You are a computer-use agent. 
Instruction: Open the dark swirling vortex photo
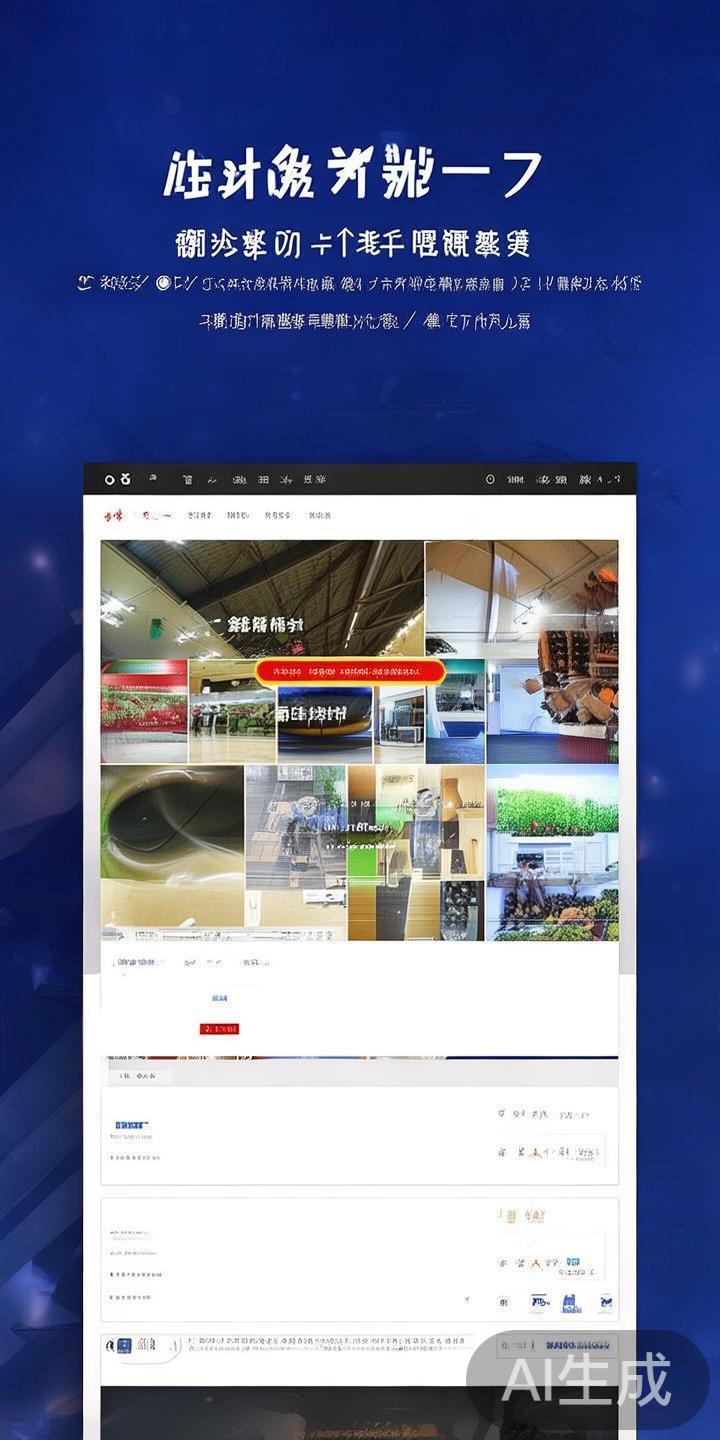point(172,846)
